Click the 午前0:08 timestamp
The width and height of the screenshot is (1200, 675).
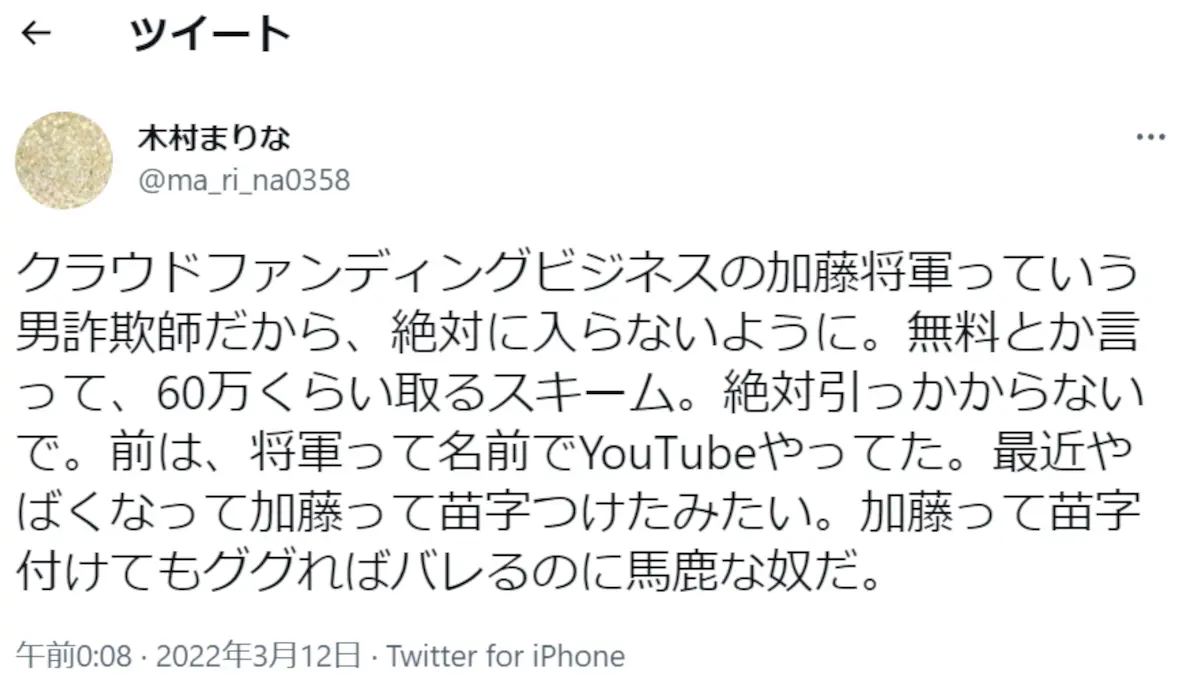point(75,656)
